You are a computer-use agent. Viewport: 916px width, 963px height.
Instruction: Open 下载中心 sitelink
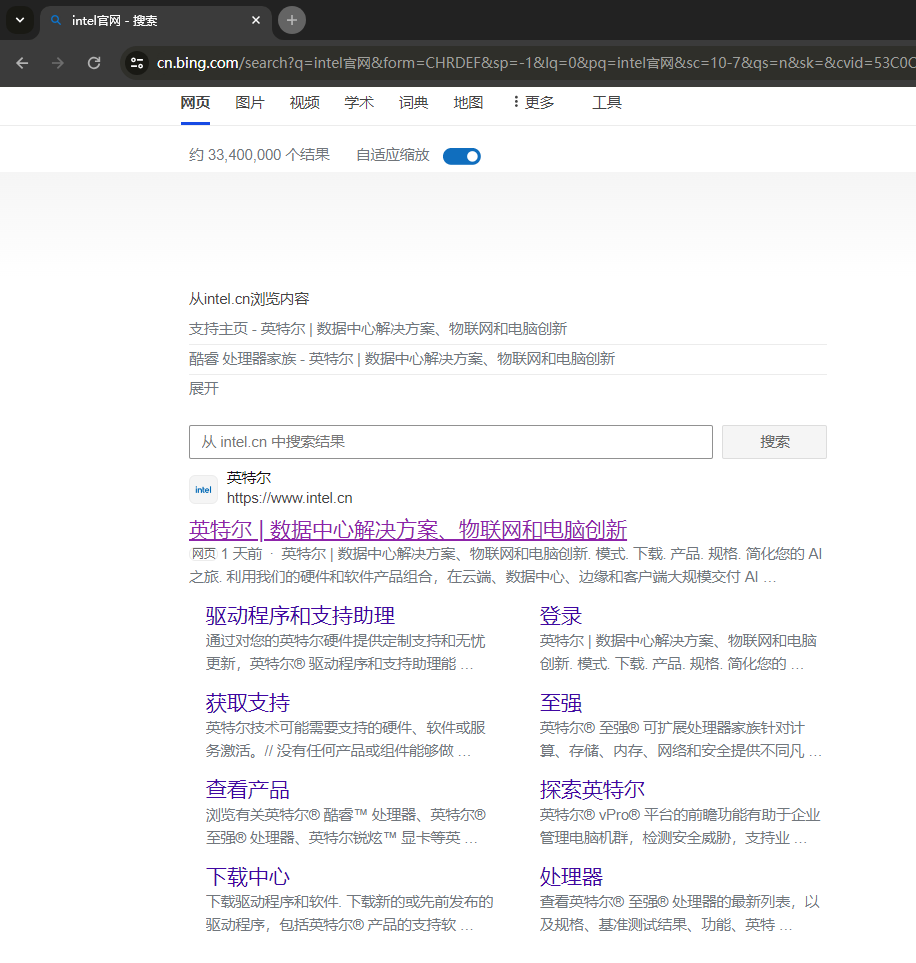(x=248, y=878)
